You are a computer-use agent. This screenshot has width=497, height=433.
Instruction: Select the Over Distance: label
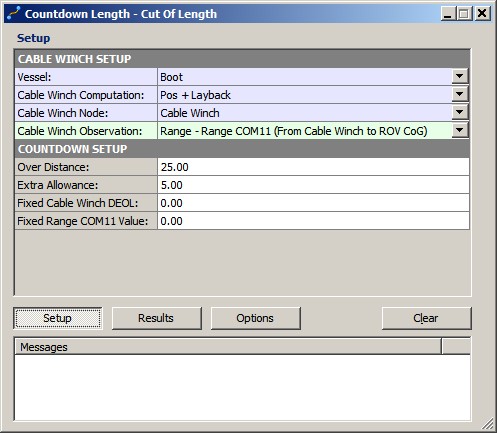pos(53,167)
